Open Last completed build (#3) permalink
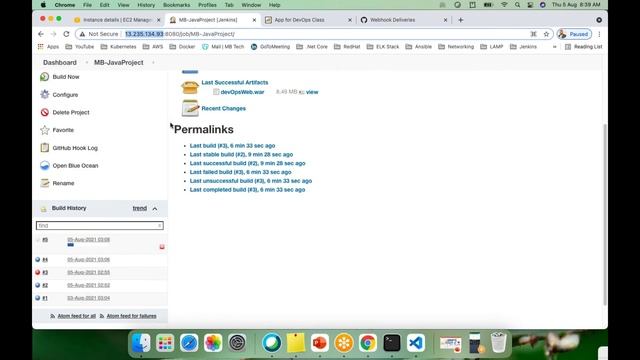640x360 pixels. 247,189
